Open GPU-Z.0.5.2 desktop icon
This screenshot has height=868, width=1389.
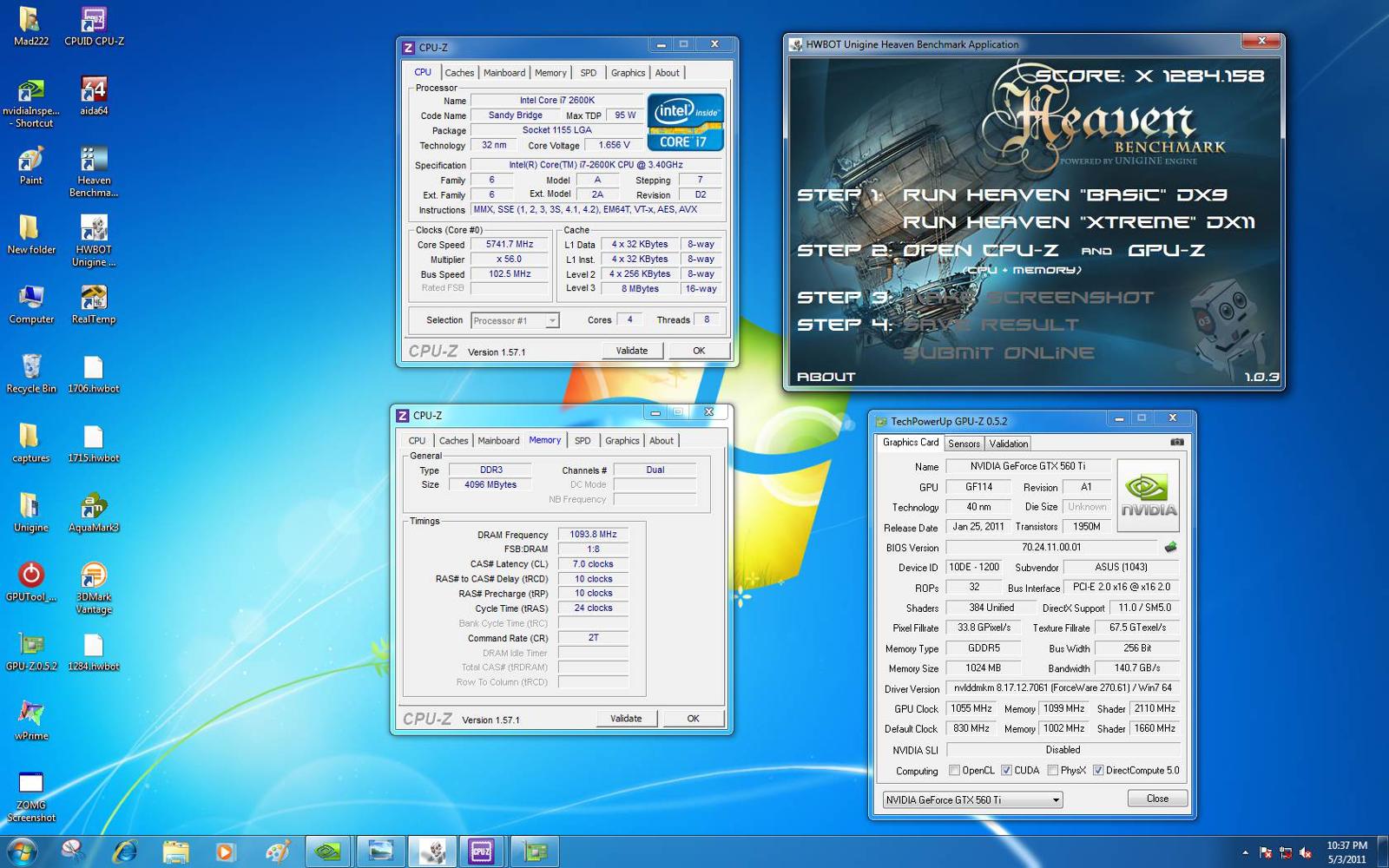tap(31, 651)
